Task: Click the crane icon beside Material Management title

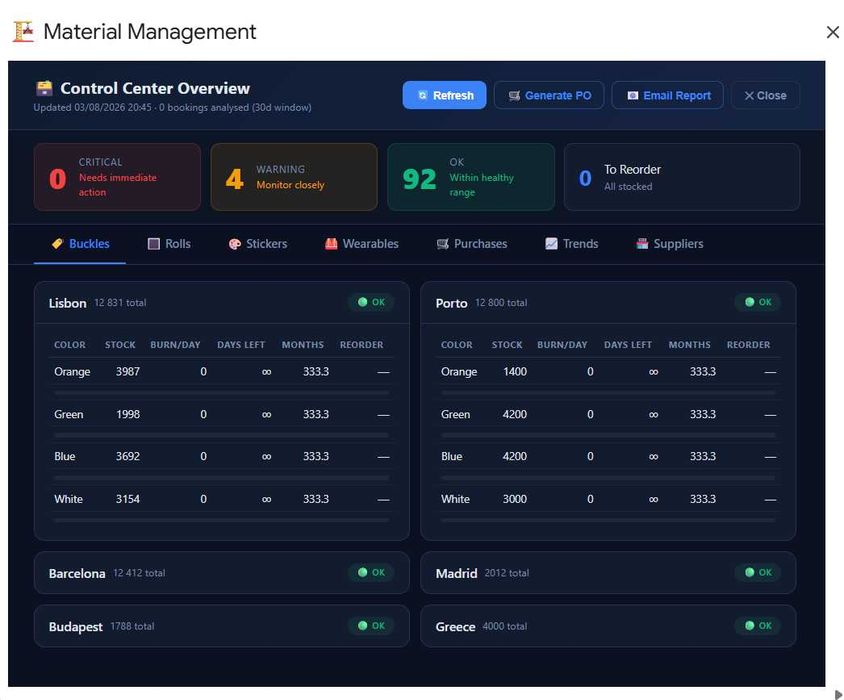Action: coord(23,31)
